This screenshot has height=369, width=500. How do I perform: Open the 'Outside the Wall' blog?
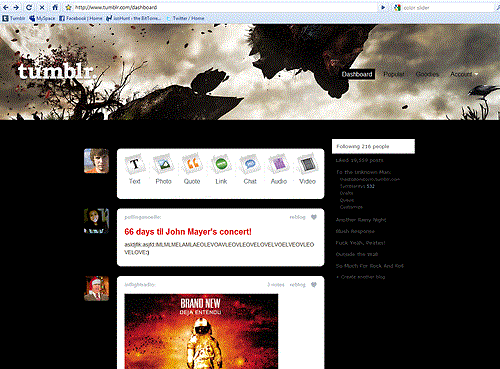click(x=357, y=254)
